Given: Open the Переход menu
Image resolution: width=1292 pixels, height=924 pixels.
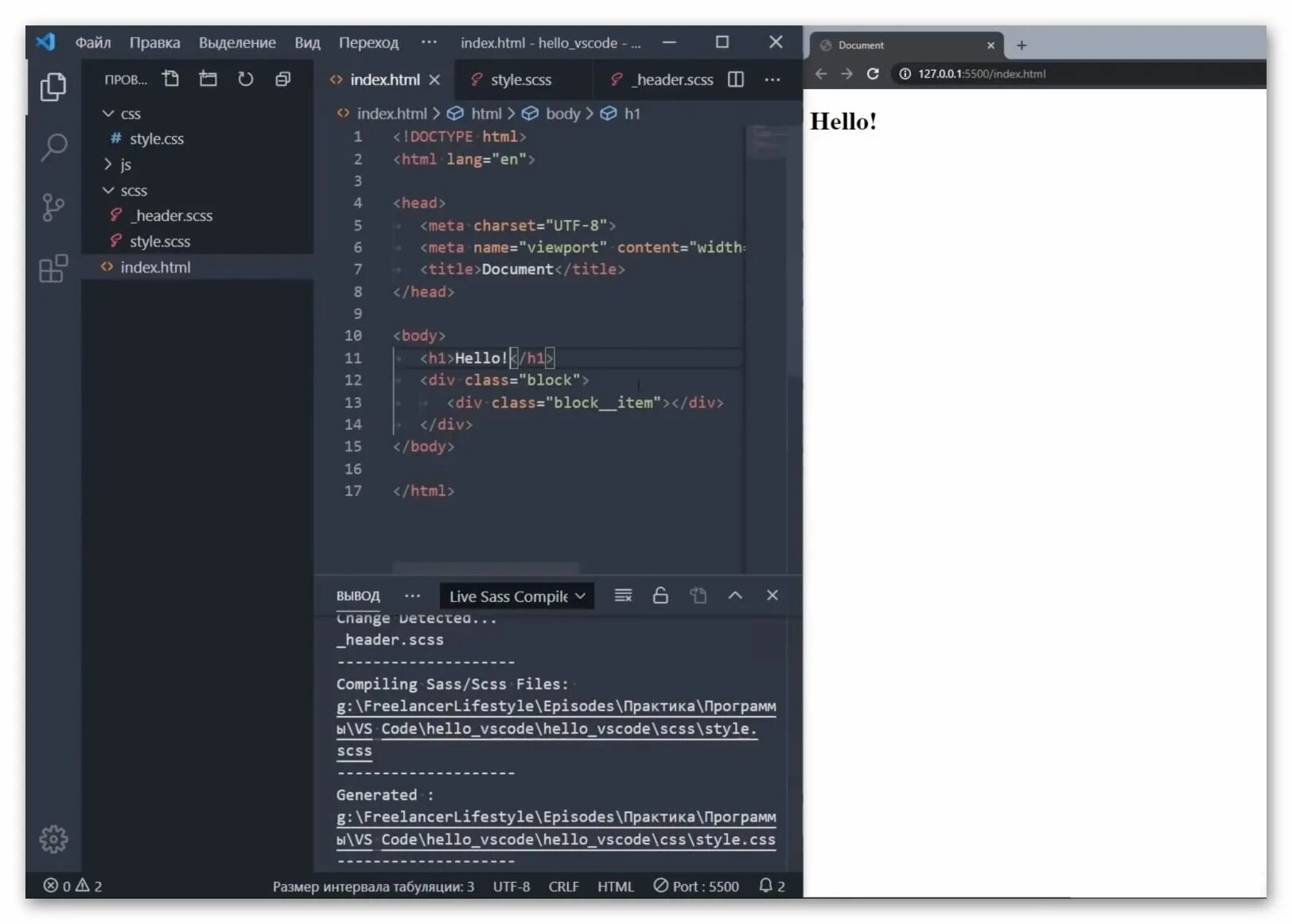Looking at the screenshot, I should [368, 42].
